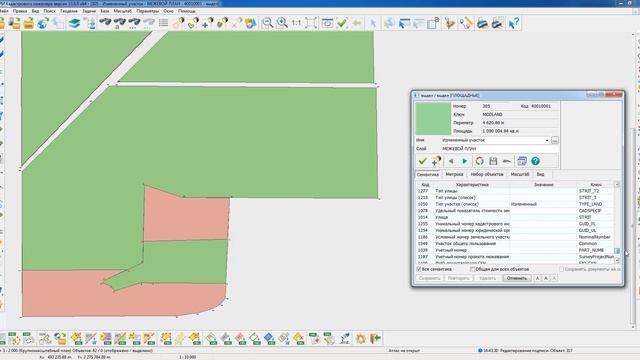Screen dimensions: 640x360
Task: Select row 1349 'Участок общего пользования'
Action: click(515, 244)
